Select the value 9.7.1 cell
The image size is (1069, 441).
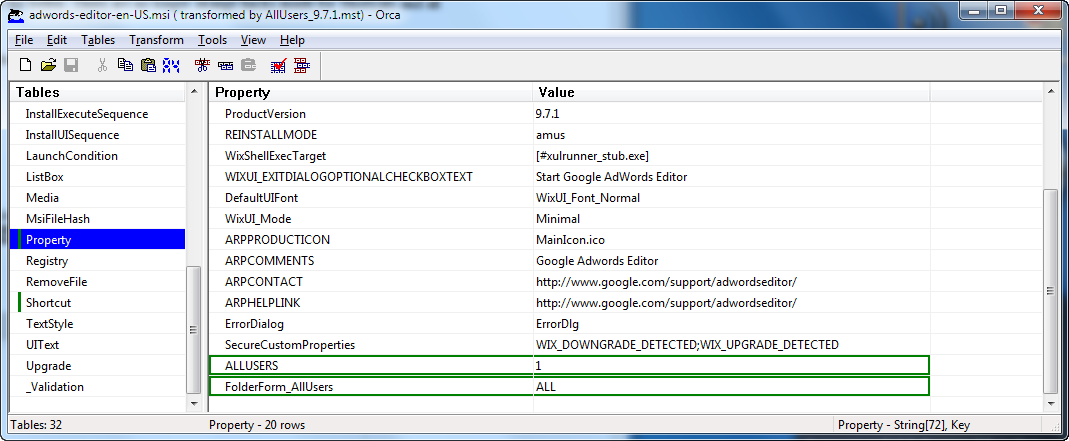click(732, 114)
